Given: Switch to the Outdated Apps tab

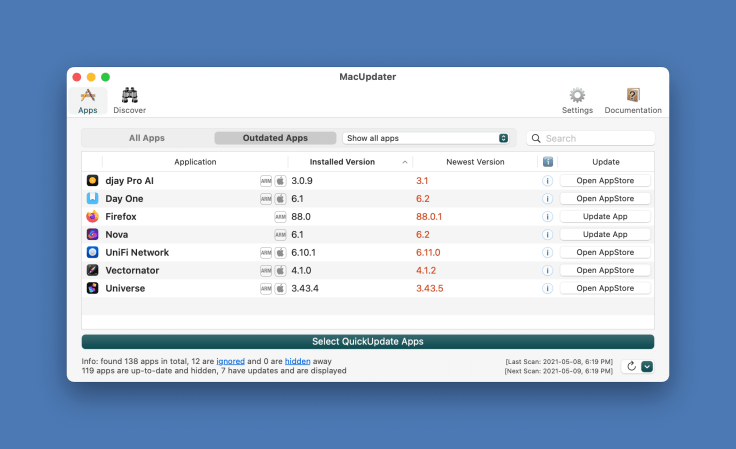Looking at the screenshot, I should point(275,138).
